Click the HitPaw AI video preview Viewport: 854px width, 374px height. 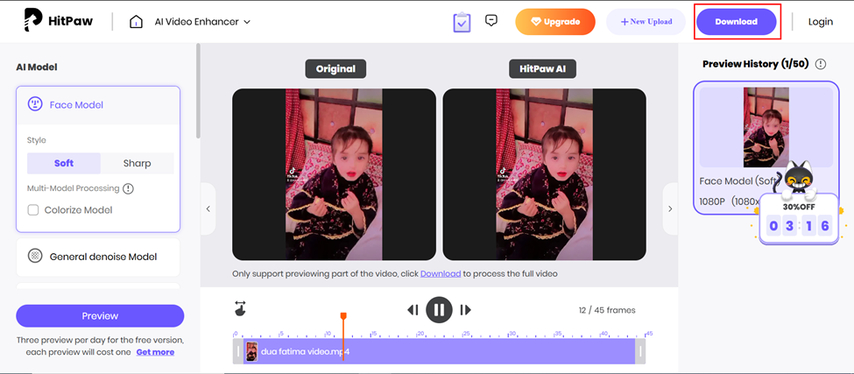pyautogui.click(x=544, y=174)
